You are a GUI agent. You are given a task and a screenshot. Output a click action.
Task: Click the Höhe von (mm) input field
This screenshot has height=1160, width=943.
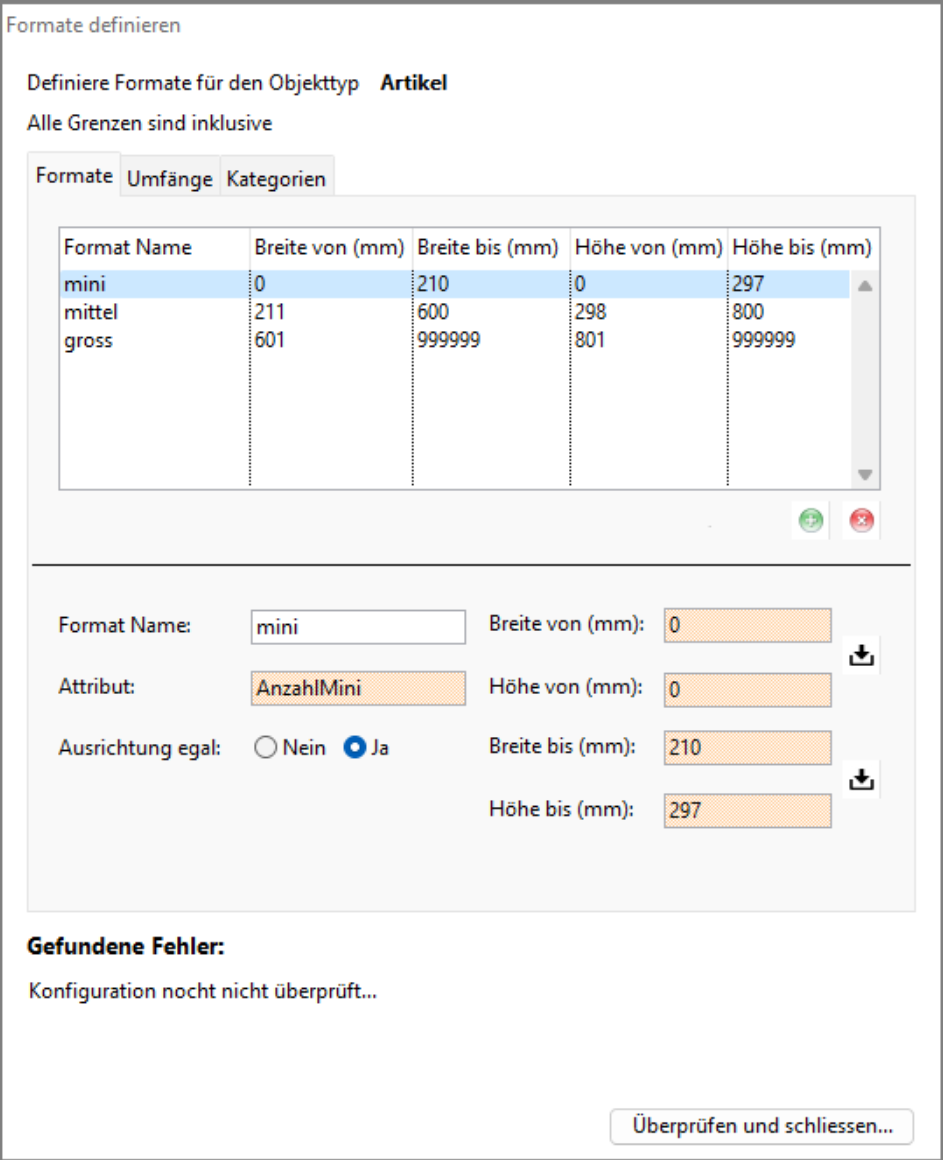click(746, 688)
